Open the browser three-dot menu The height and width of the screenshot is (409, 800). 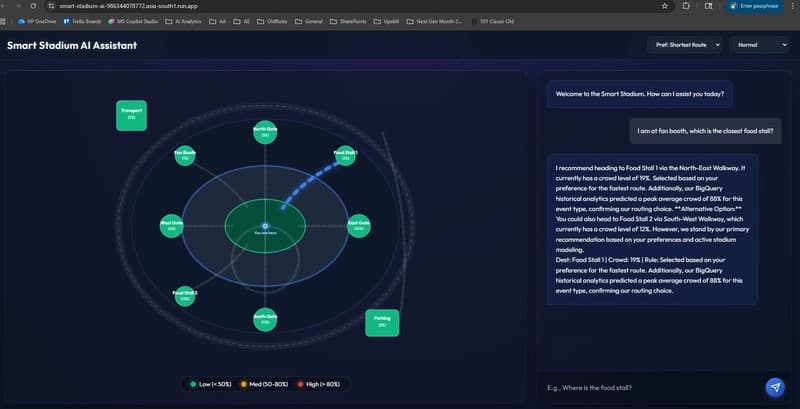coord(794,6)
